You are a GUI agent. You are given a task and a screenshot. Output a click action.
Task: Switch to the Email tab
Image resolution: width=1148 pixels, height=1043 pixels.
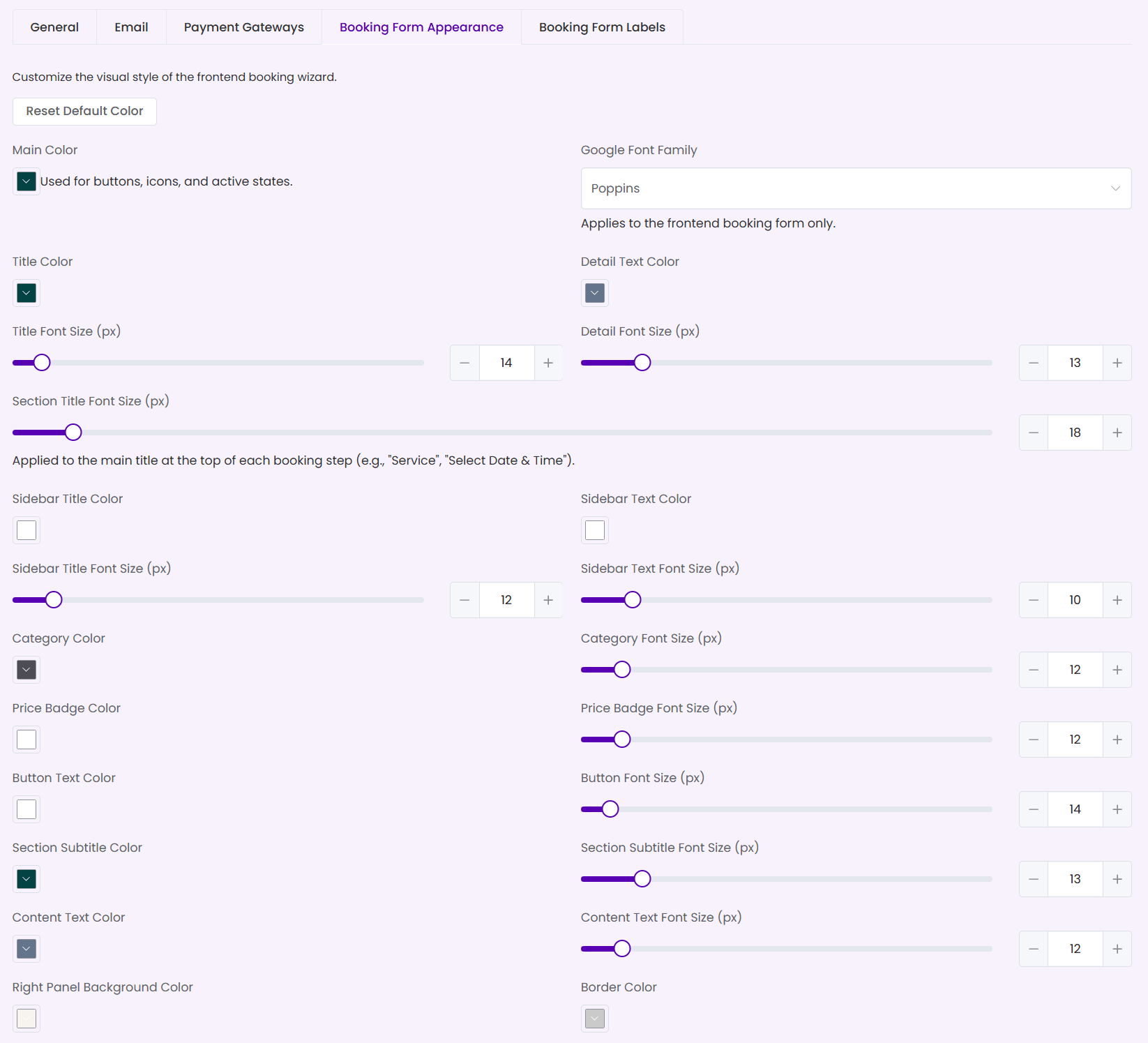tap(131, 27)
